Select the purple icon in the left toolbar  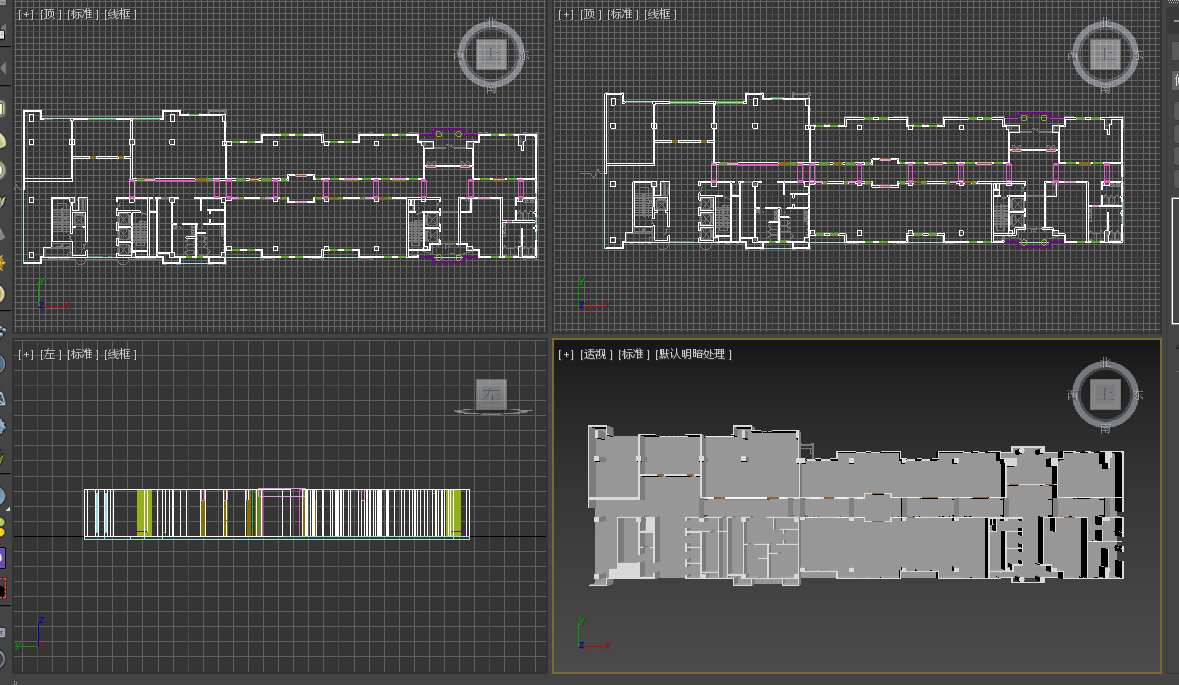click(x=2, y=557)
